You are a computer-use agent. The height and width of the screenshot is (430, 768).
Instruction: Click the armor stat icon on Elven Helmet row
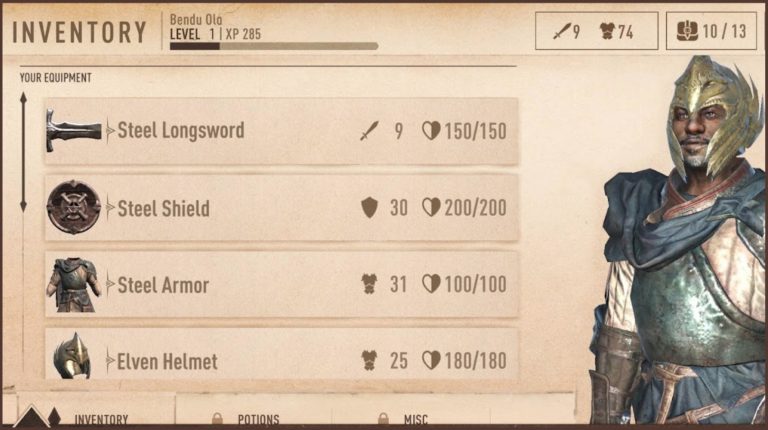click(369, 361)
